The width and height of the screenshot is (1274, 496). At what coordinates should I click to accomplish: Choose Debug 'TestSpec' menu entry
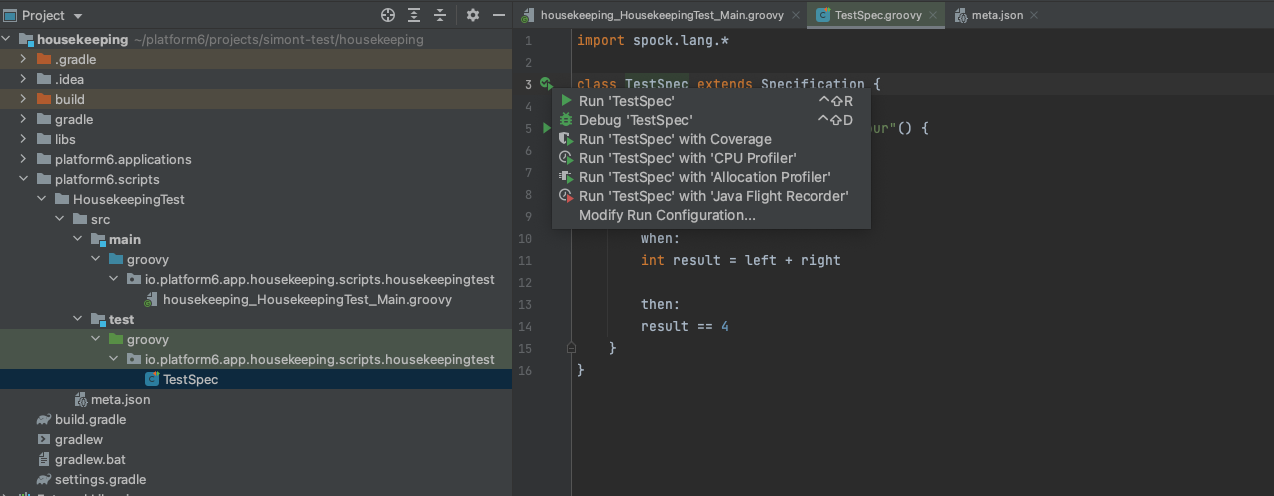click(635, 120)
